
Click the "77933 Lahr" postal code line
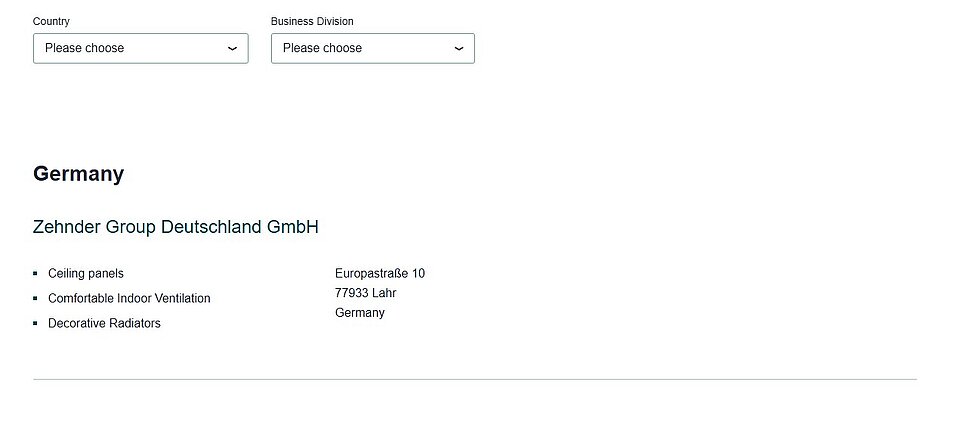[366, 293]
